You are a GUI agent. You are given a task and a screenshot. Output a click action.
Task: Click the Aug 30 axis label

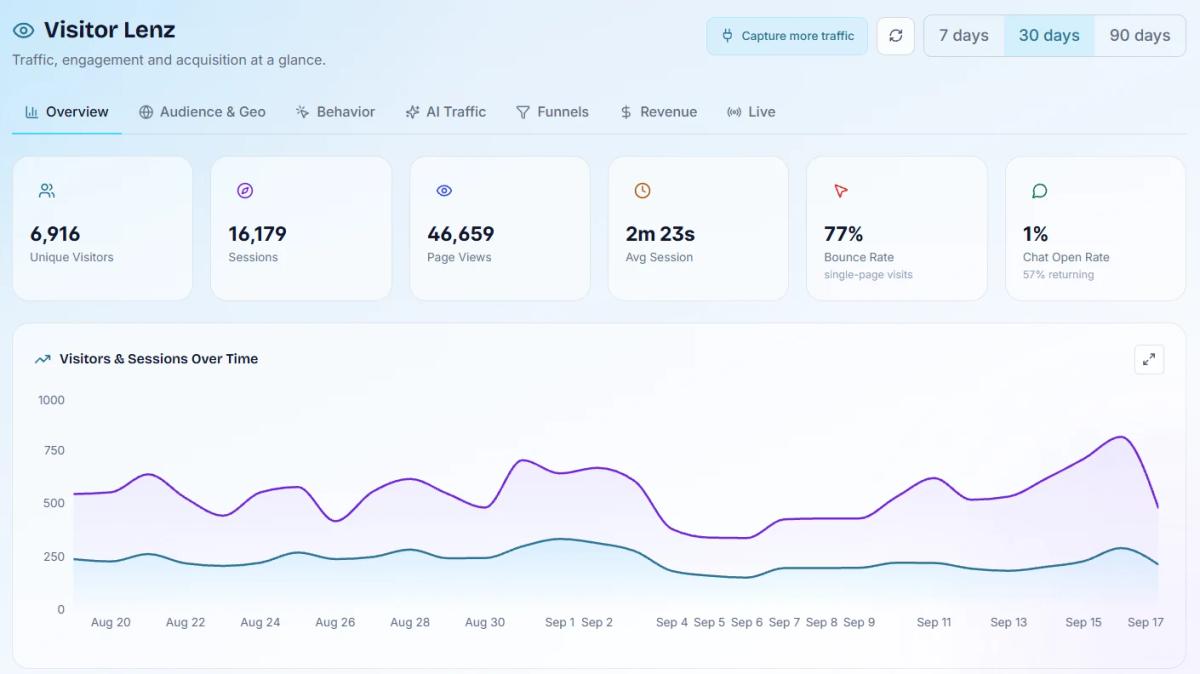coord(485,622)
